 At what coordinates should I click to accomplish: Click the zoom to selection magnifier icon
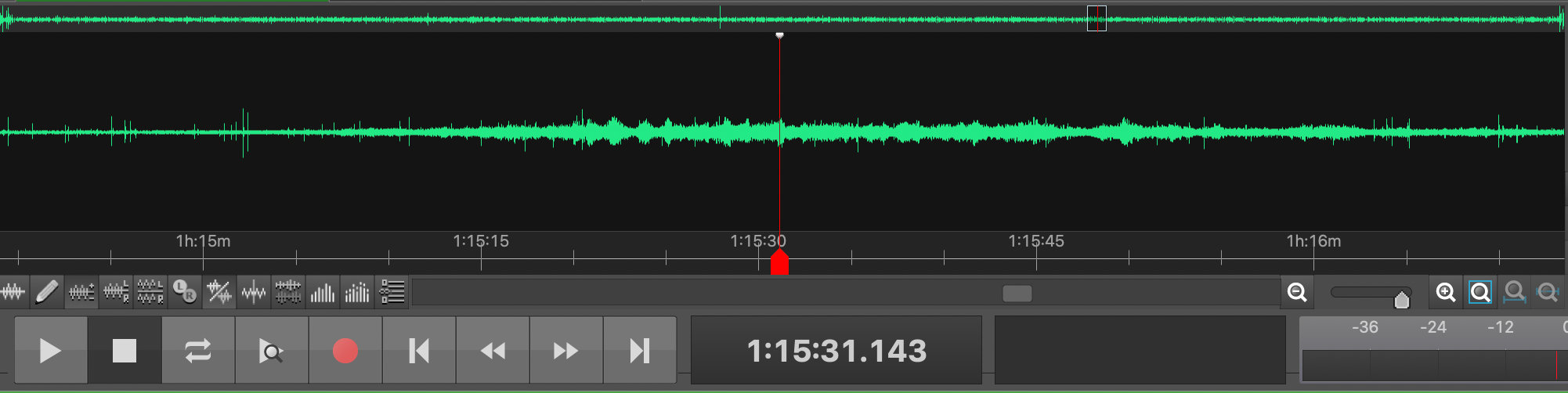1515,293
